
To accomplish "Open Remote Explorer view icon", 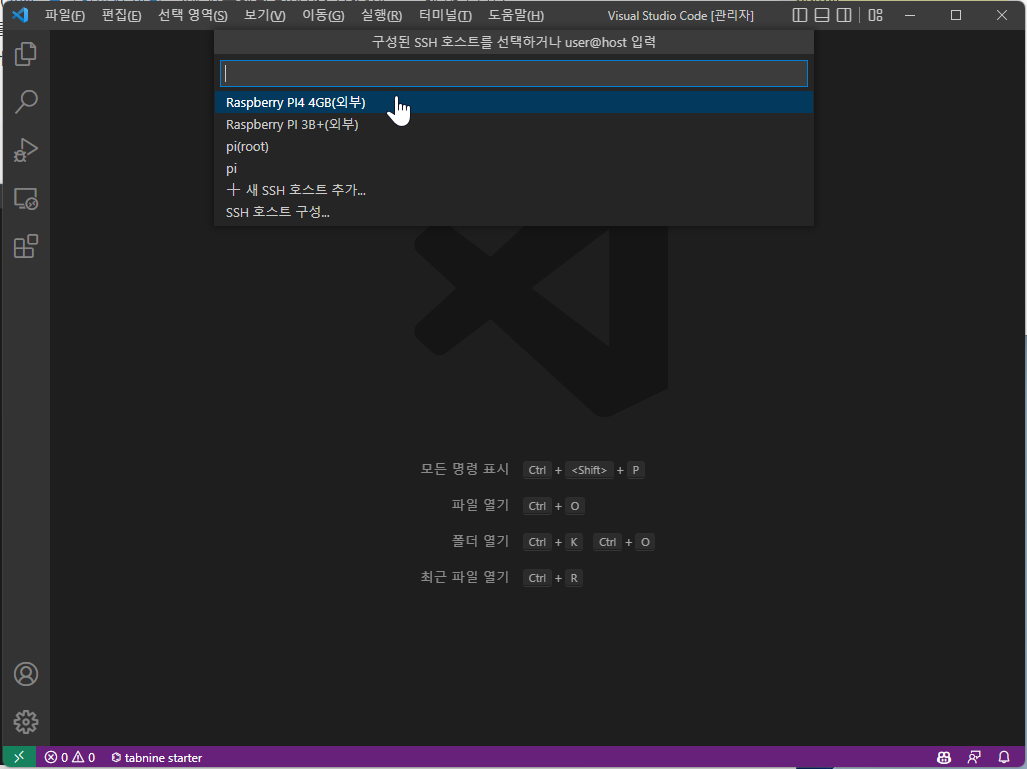I will [26, 198].
